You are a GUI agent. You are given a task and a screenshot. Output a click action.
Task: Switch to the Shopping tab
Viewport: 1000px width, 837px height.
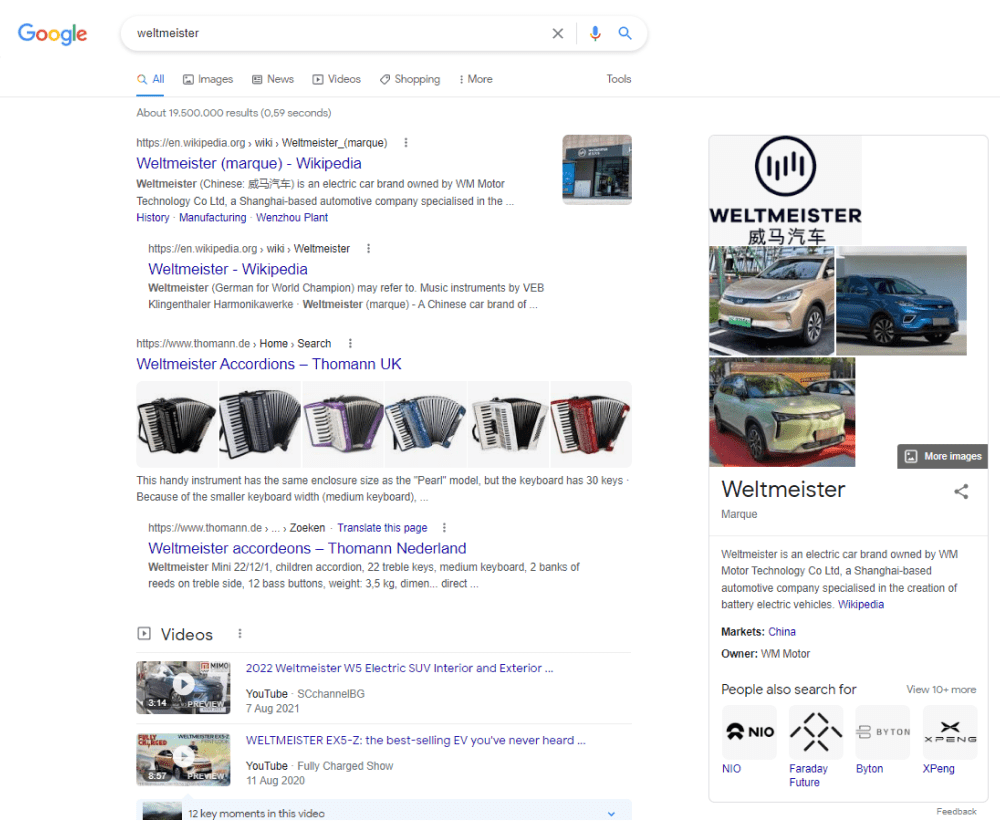click(410, 79)
